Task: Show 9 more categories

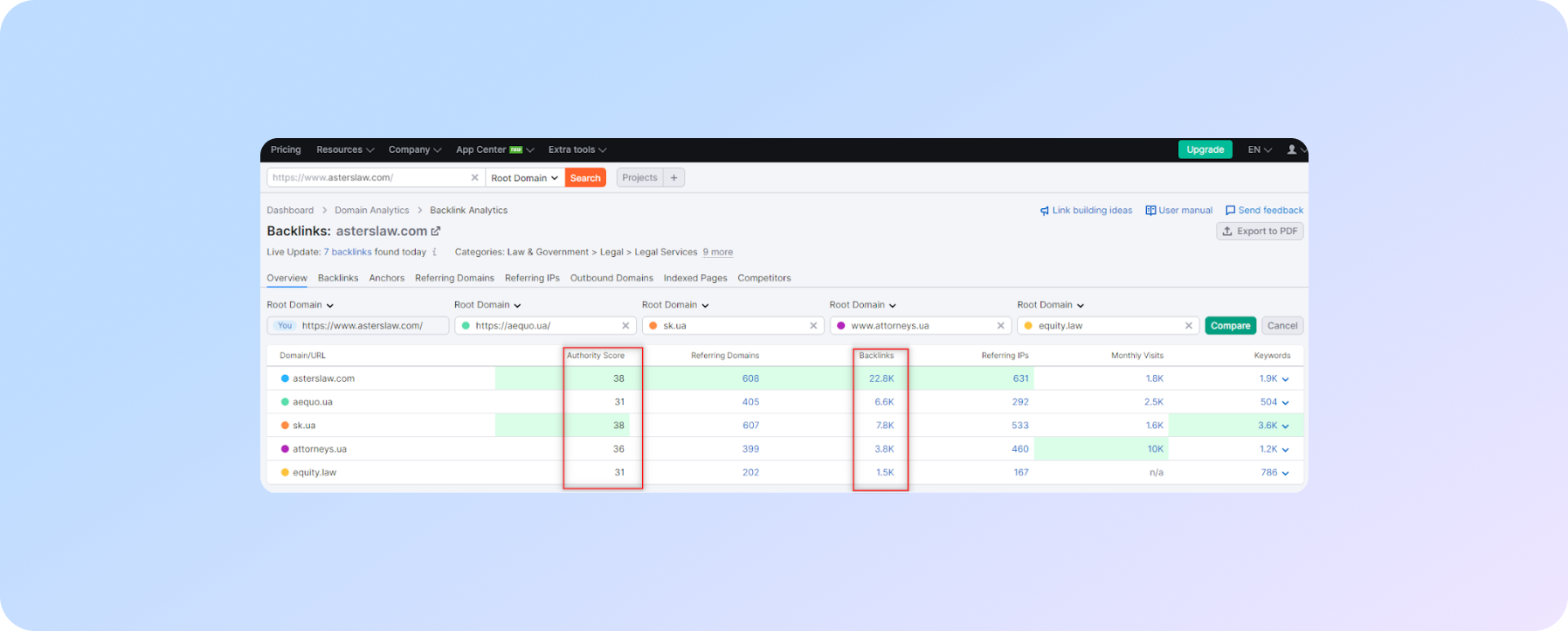Action: click(717, 253)
